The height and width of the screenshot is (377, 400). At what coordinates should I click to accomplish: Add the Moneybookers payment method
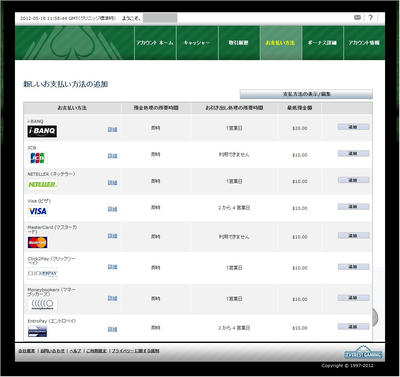click(353, 298)
